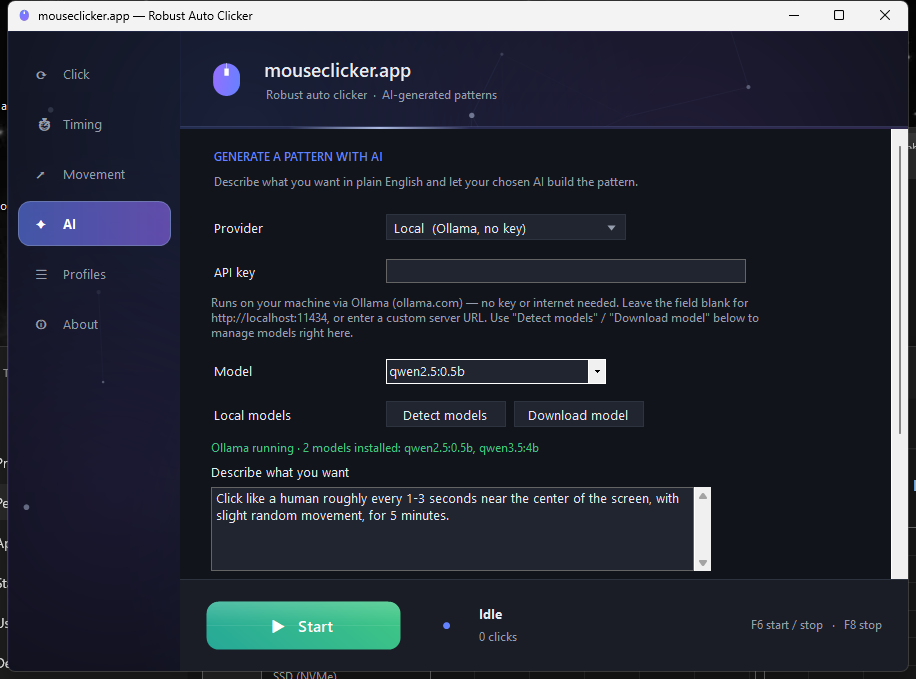The width and height of the screenshot is (916, 679).
Task: Click the Movement arrow icon in sidebar
Action: pos(40,175)
